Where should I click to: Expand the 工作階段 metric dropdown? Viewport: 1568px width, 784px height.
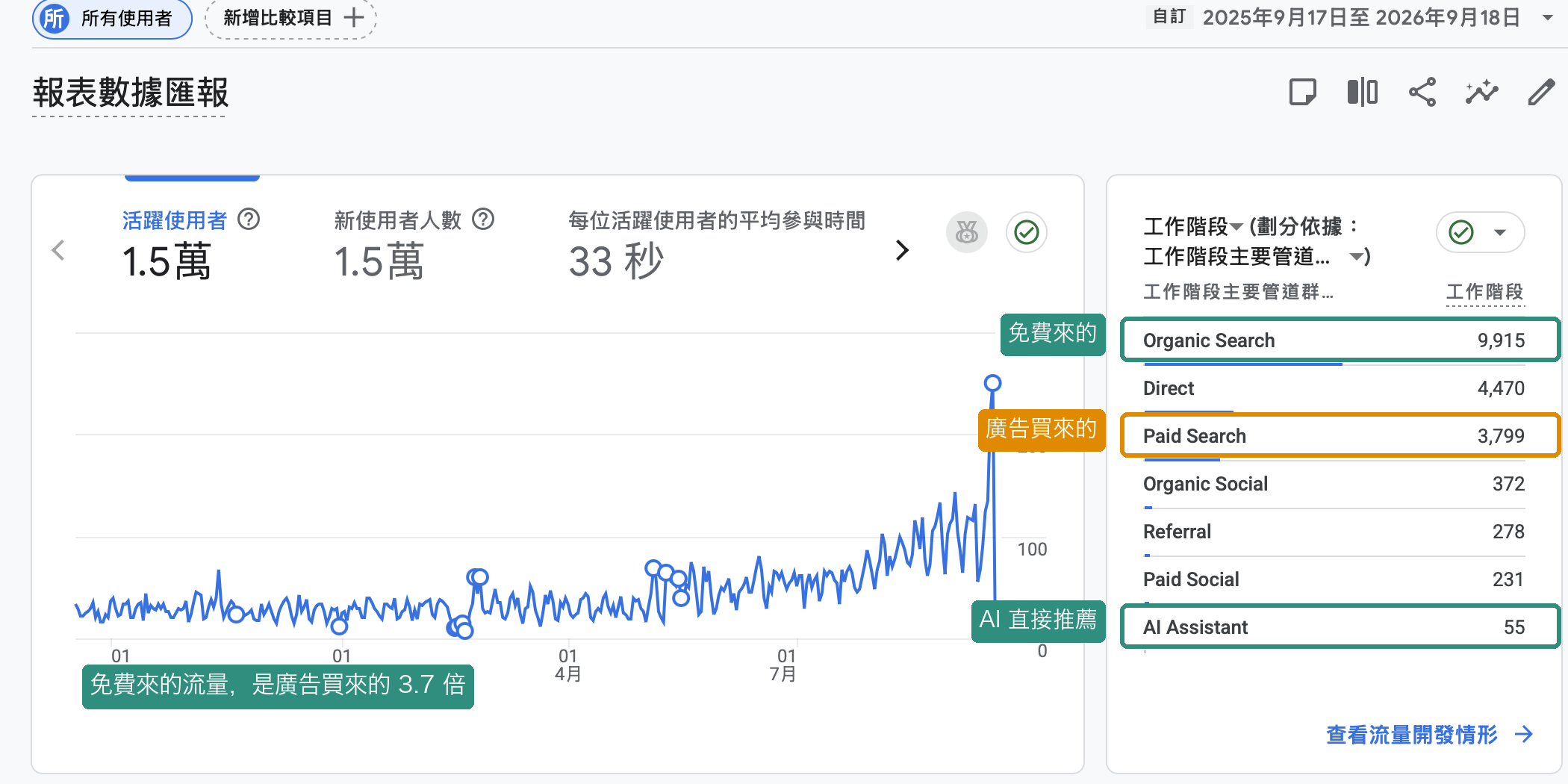point(1237,226)
